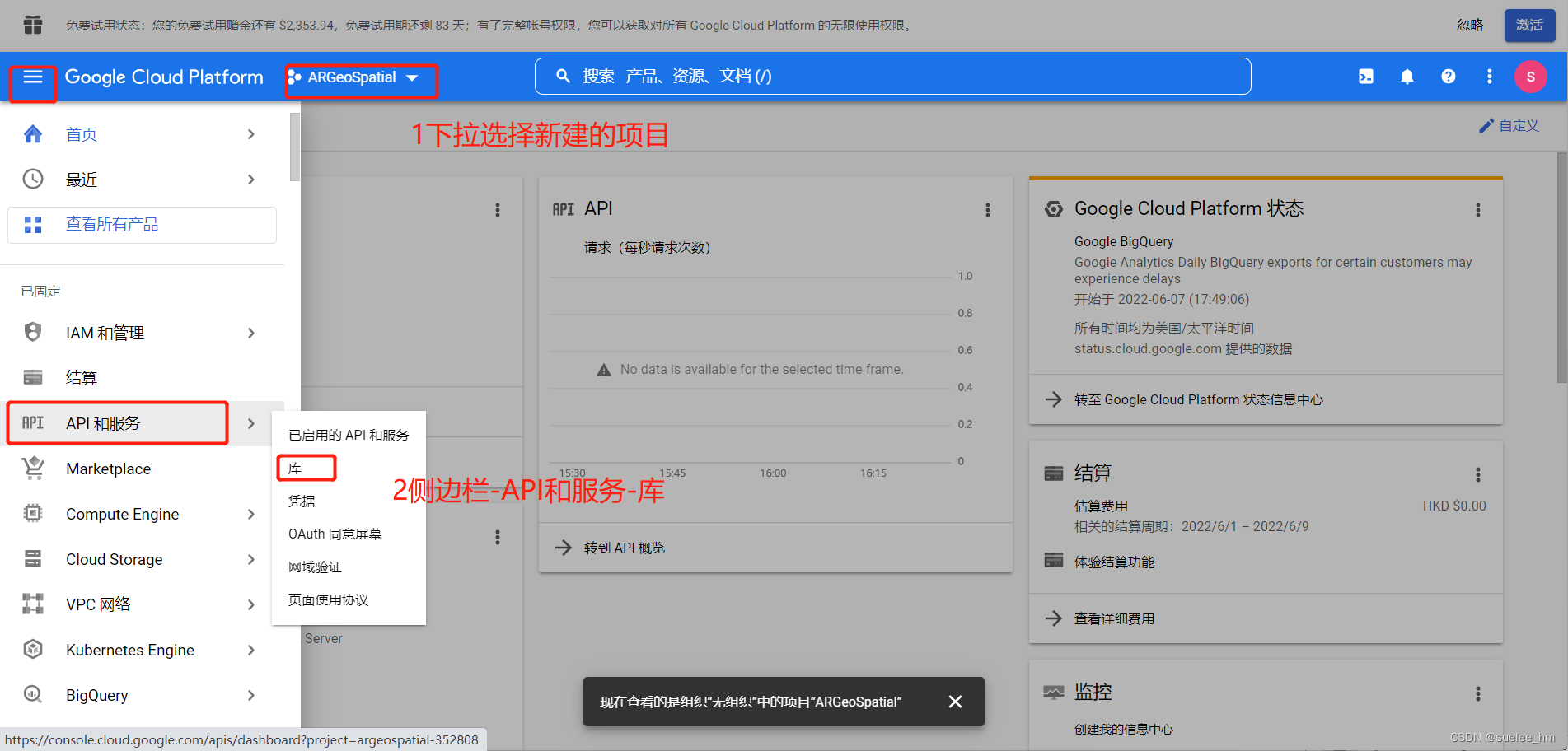Click the three-dot menu of the leftmost card
1568x751 pixels.
tap(498, 210)
